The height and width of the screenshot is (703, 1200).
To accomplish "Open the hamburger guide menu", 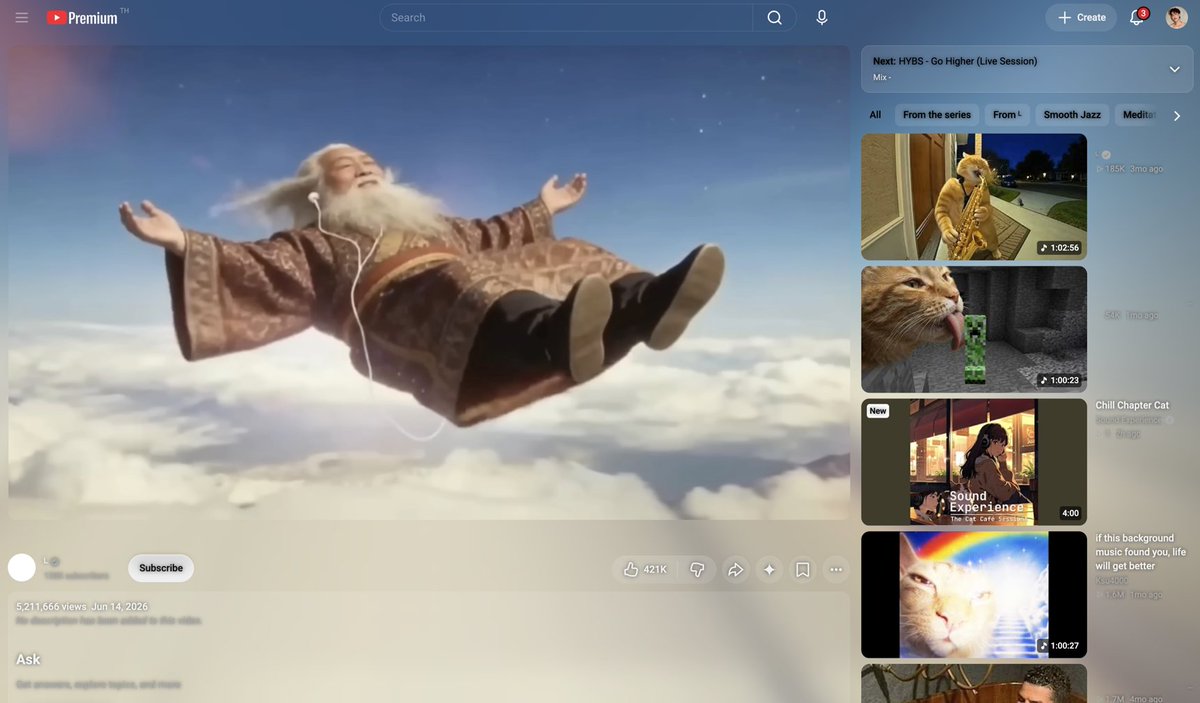I will pos(22,17).
